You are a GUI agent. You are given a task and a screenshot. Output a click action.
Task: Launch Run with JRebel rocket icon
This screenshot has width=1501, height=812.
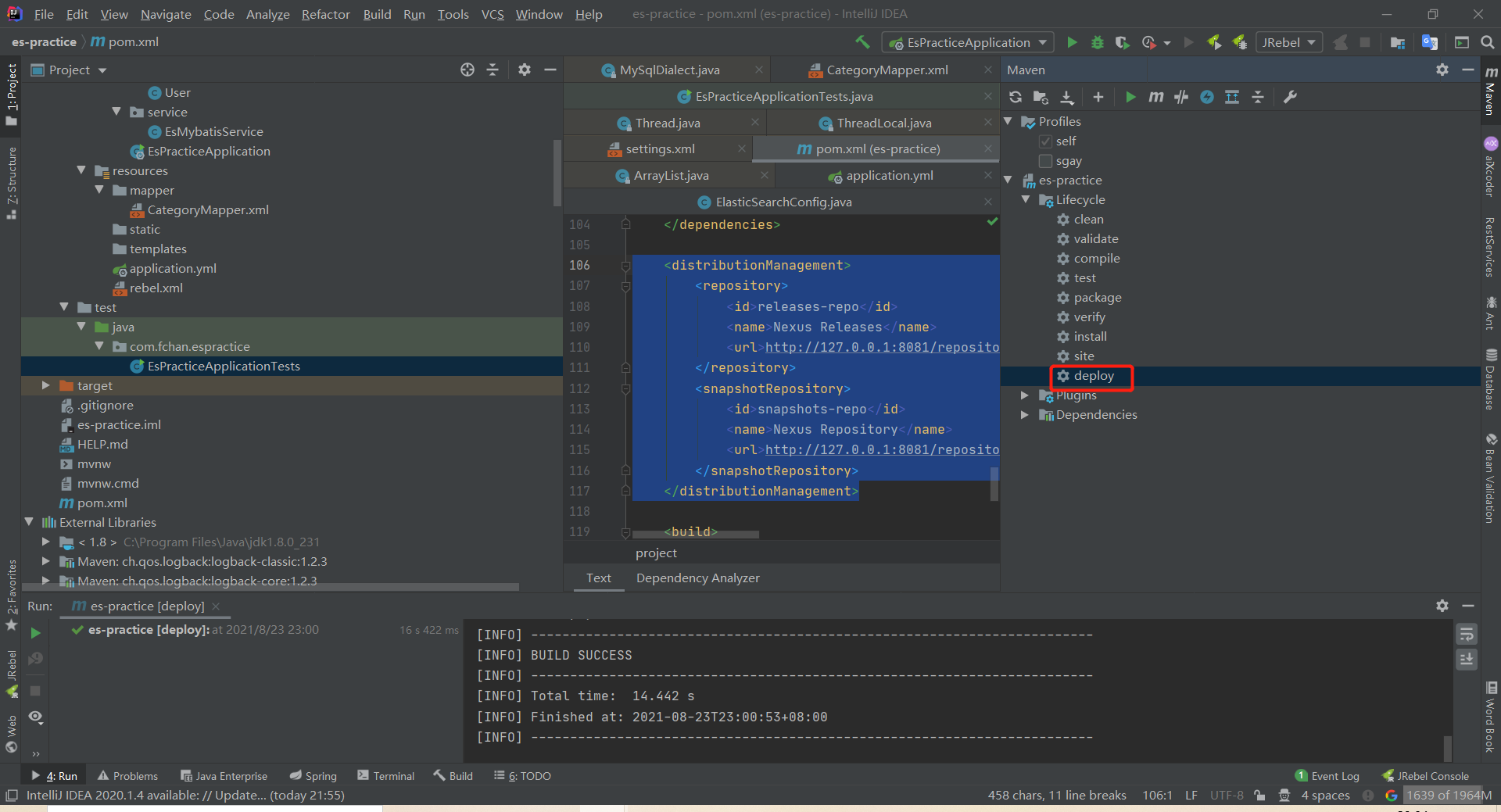[1214, 42]
